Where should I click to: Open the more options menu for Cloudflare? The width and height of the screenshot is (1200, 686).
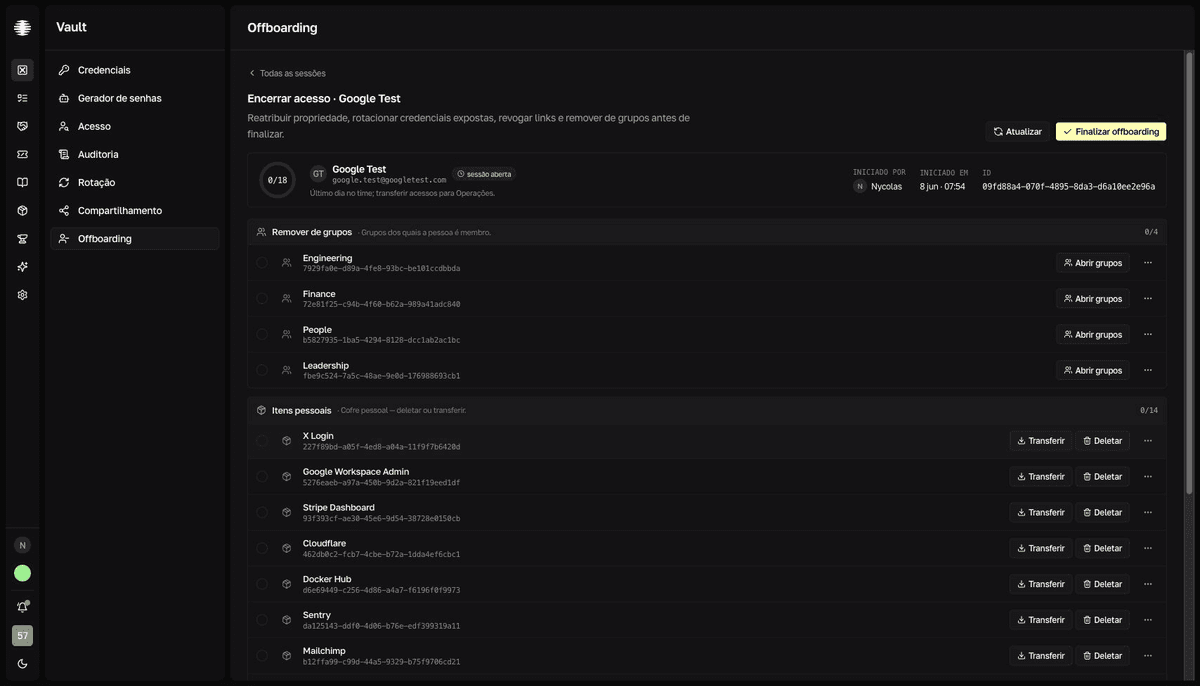(x=1148, y=548)
